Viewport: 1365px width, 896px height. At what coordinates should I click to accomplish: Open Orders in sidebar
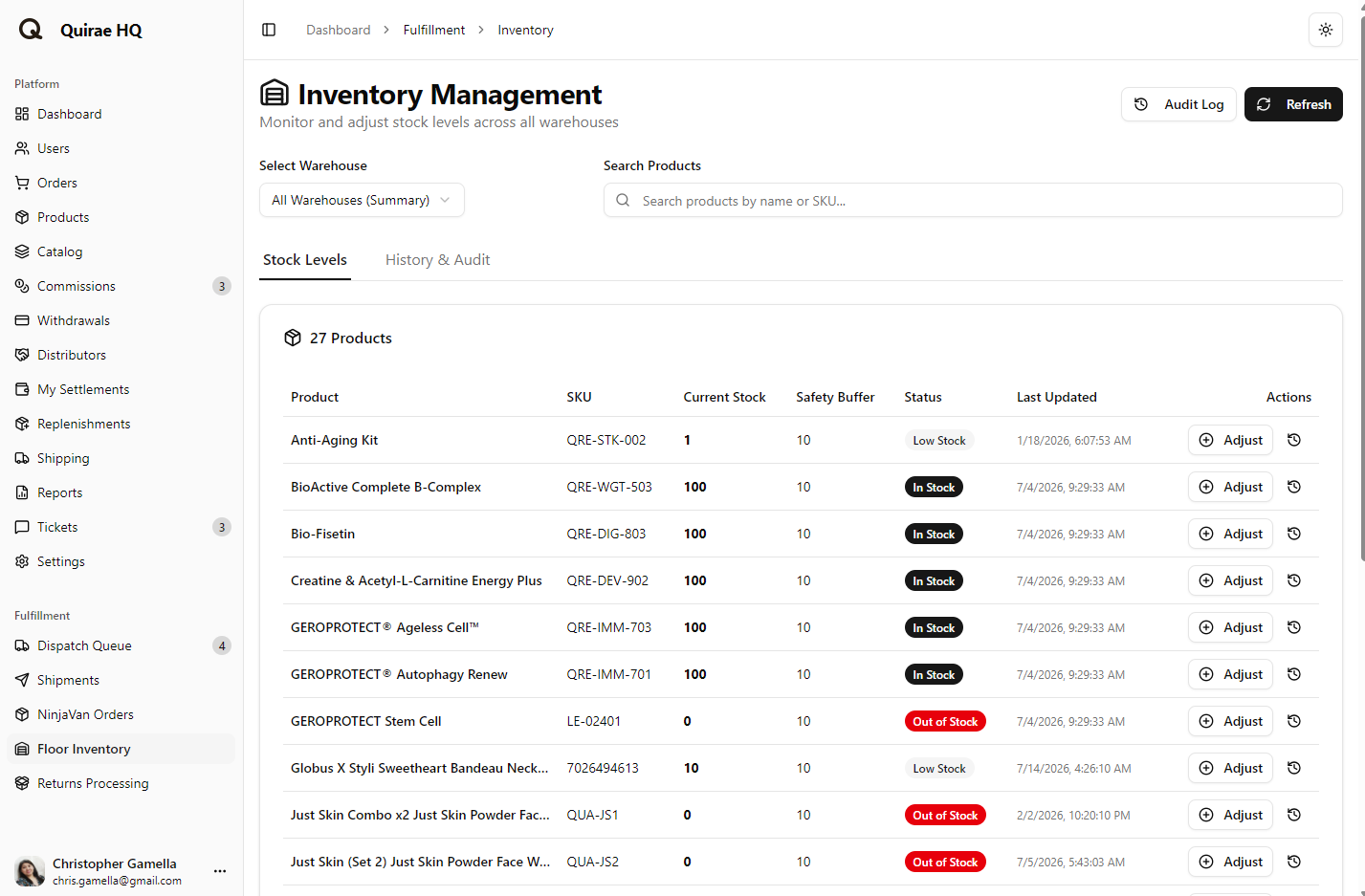point(121,183)
